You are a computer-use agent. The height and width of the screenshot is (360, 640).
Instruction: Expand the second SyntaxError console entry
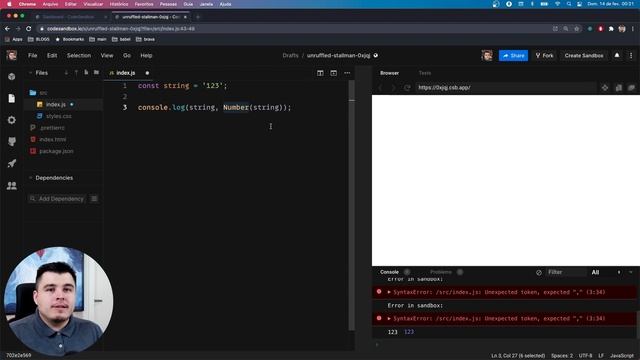click(x=389, y=318)
